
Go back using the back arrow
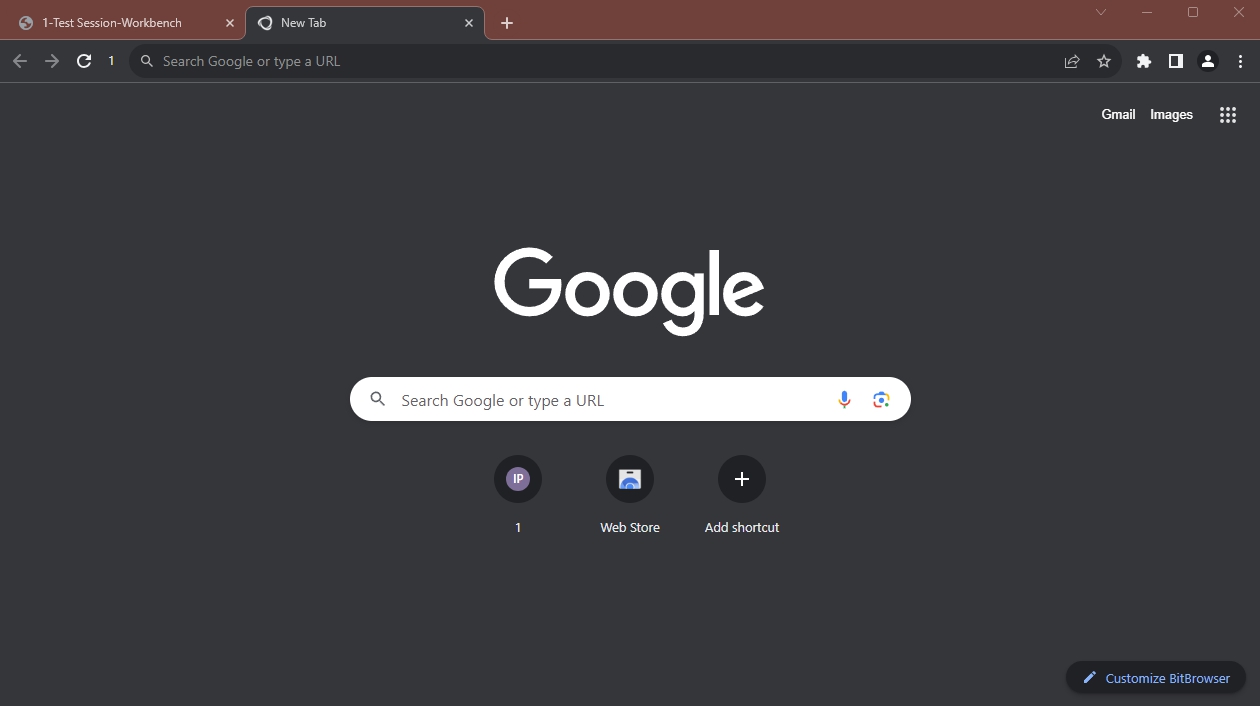click(20, 61)
